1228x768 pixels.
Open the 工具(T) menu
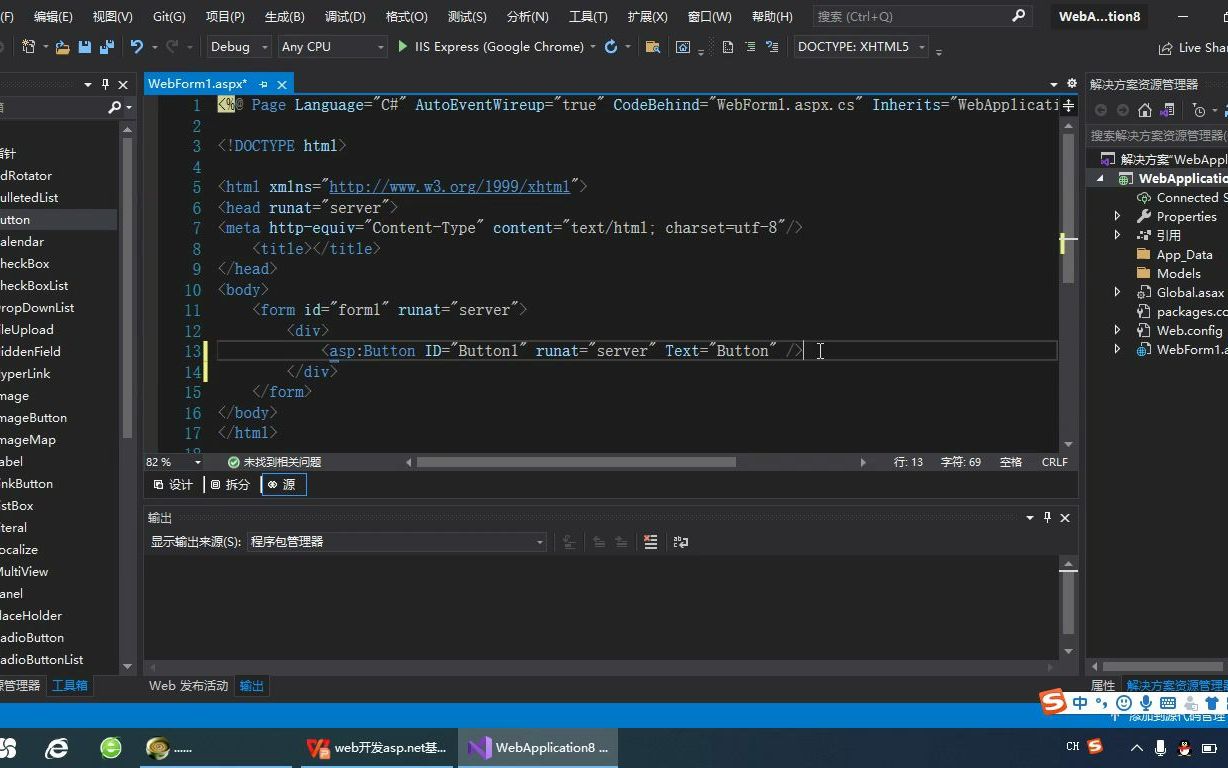[x=587, y=16]
